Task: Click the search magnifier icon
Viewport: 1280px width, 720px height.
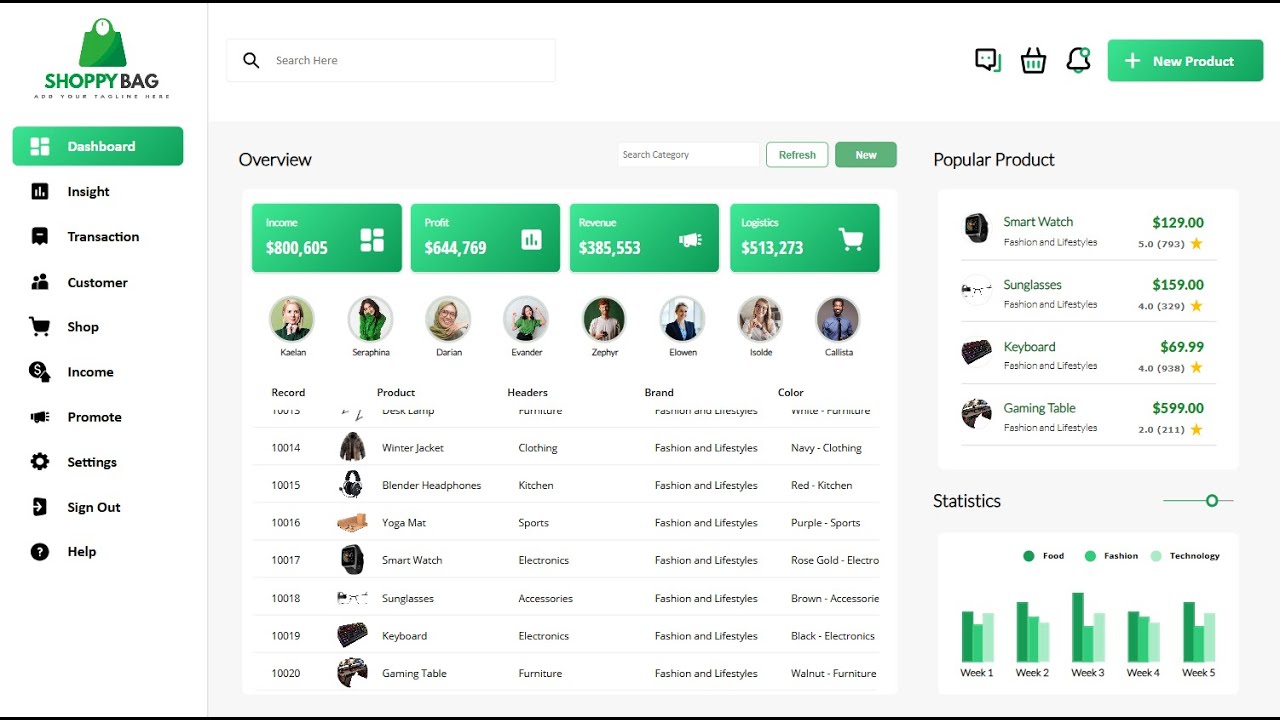Action: click(x=251, y=60)
